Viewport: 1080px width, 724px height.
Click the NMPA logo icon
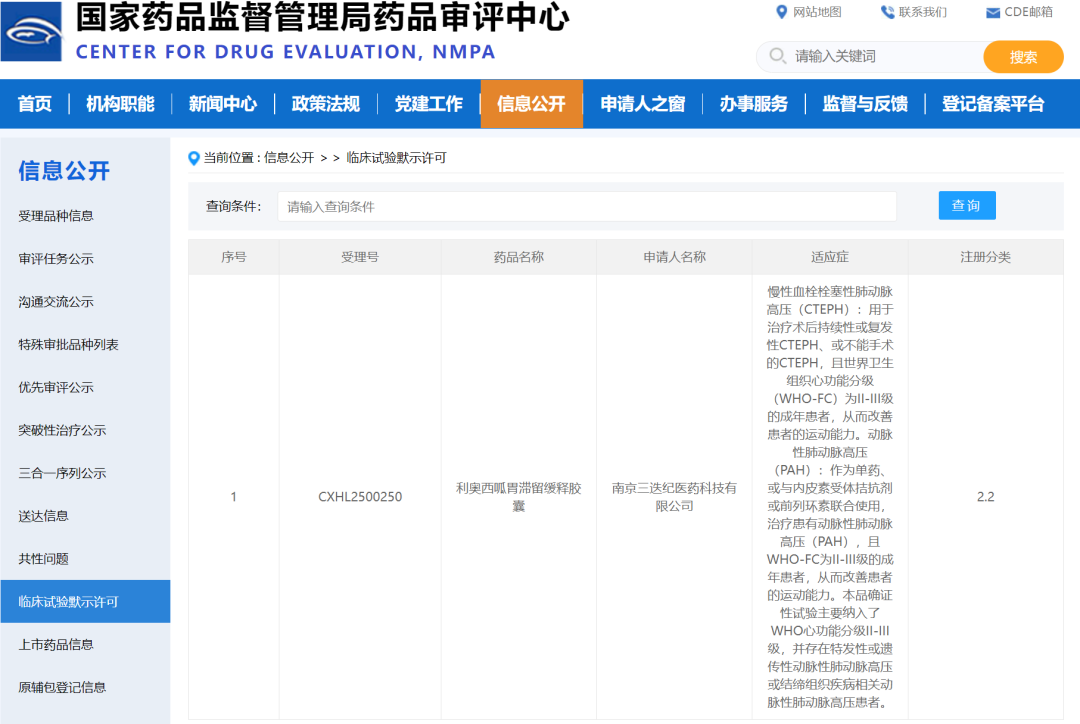click(31, 31)
